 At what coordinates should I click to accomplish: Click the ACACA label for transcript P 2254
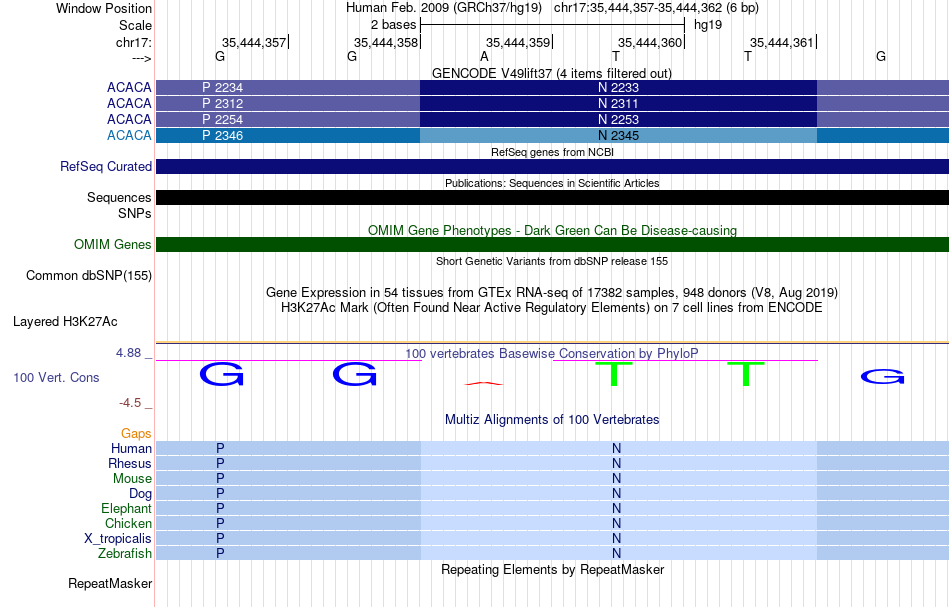point(129,119)
